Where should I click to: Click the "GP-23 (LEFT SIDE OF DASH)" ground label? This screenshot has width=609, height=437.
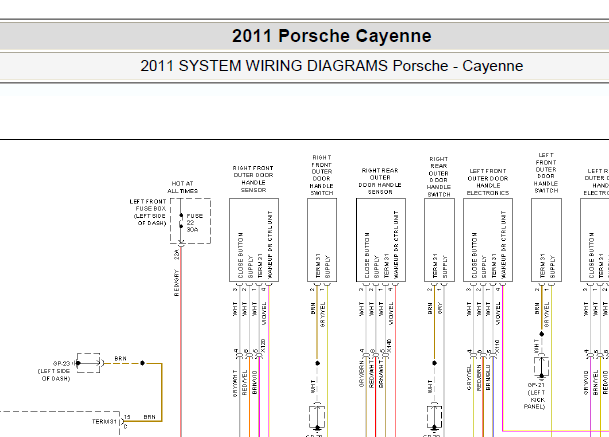point(54,371)
